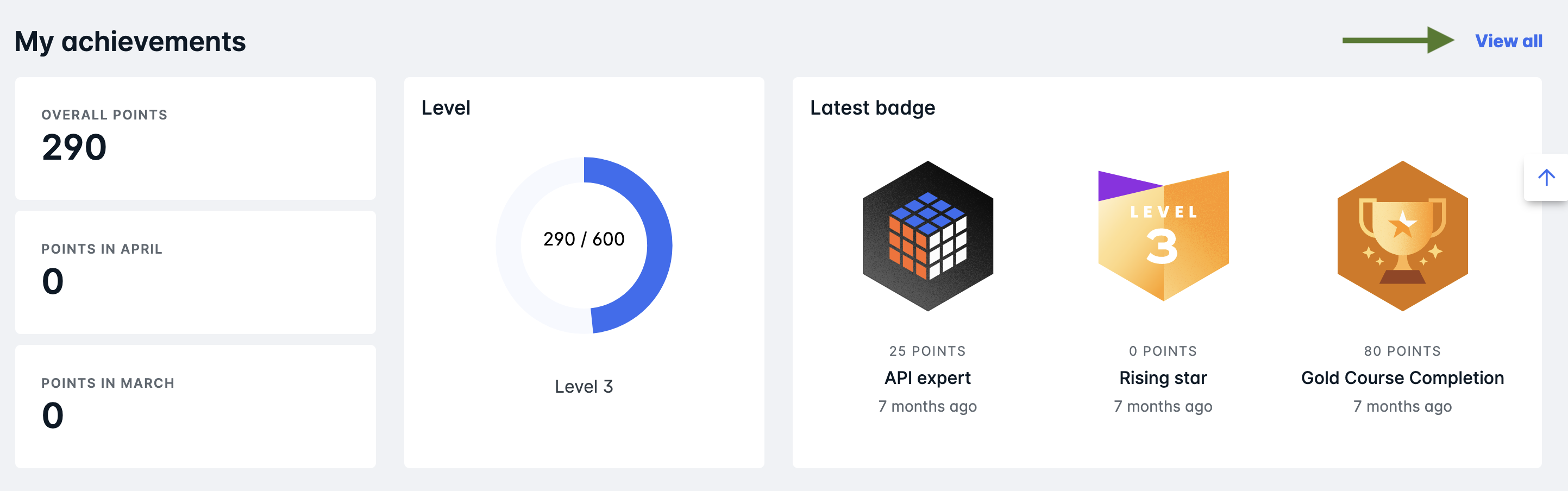Screen dimensions: 1568x491
Task: Click the 7 months ago text under Rising star
Action: coord(1163,406)
